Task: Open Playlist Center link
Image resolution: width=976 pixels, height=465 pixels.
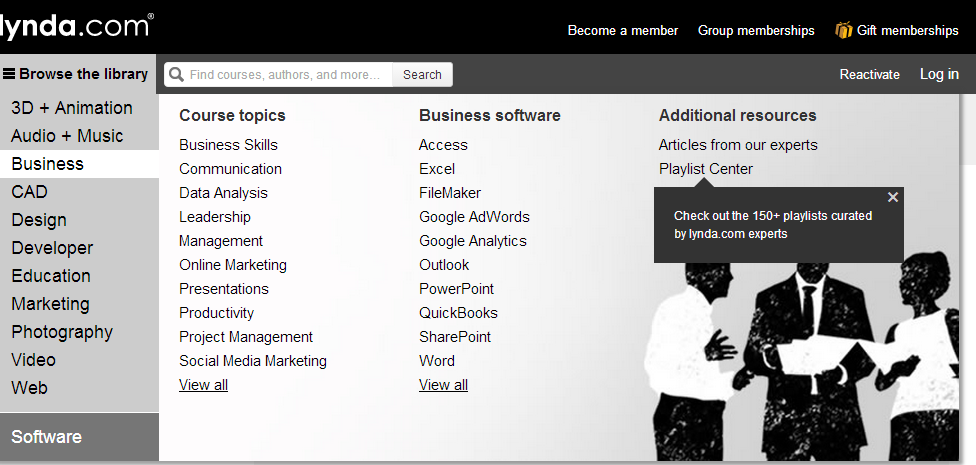Action: coord(706,169)
